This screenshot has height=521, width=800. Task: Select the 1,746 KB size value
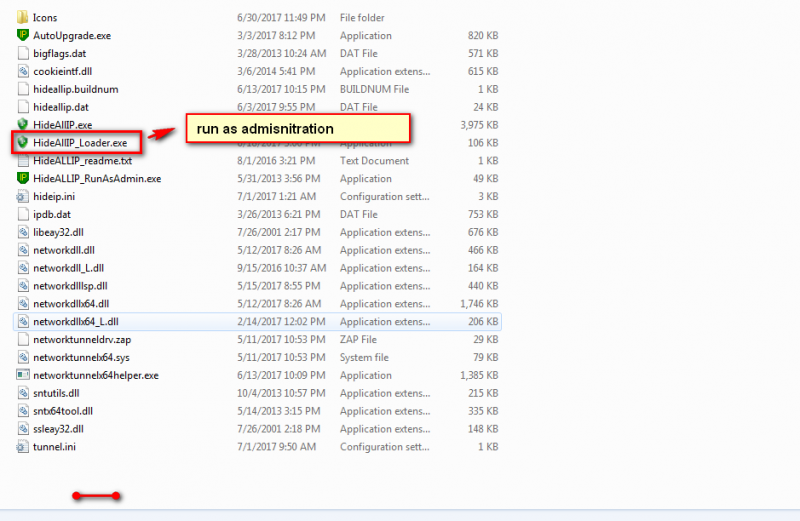click(479, 303)
